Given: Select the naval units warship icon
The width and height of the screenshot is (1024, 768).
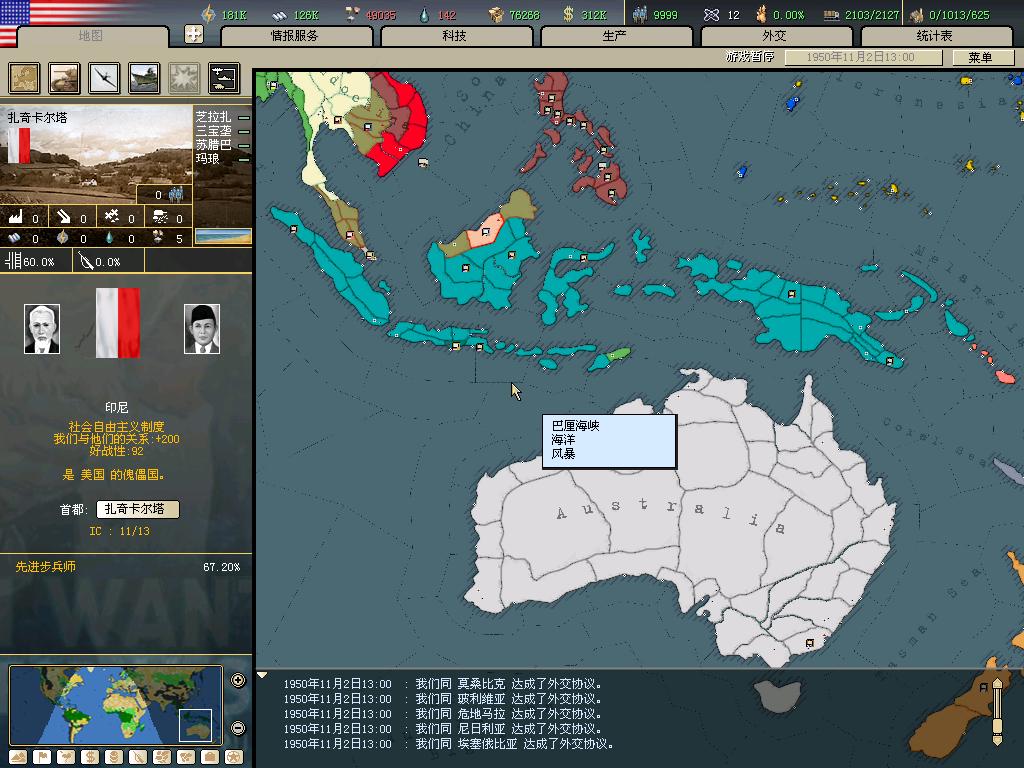Looking at the screenshot, I should (x=144, y=77).
